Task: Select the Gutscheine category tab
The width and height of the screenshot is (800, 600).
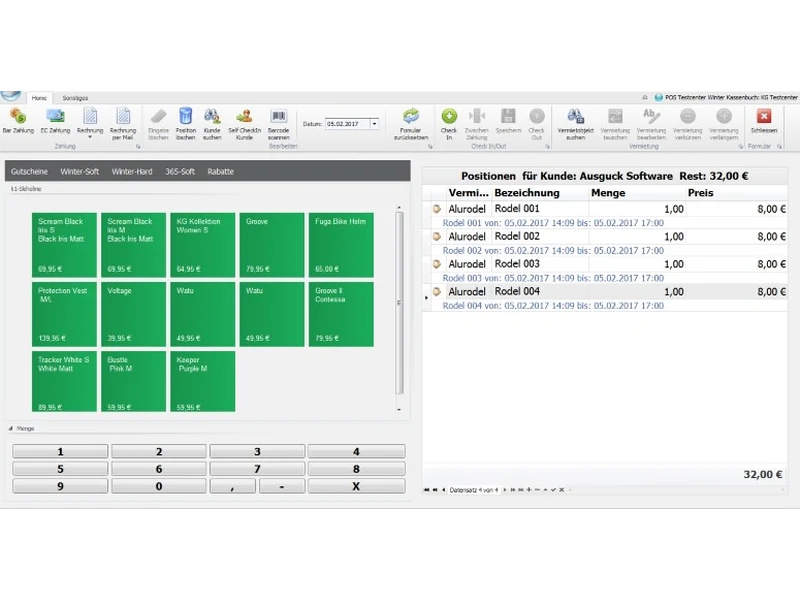Action: [29, 171]
